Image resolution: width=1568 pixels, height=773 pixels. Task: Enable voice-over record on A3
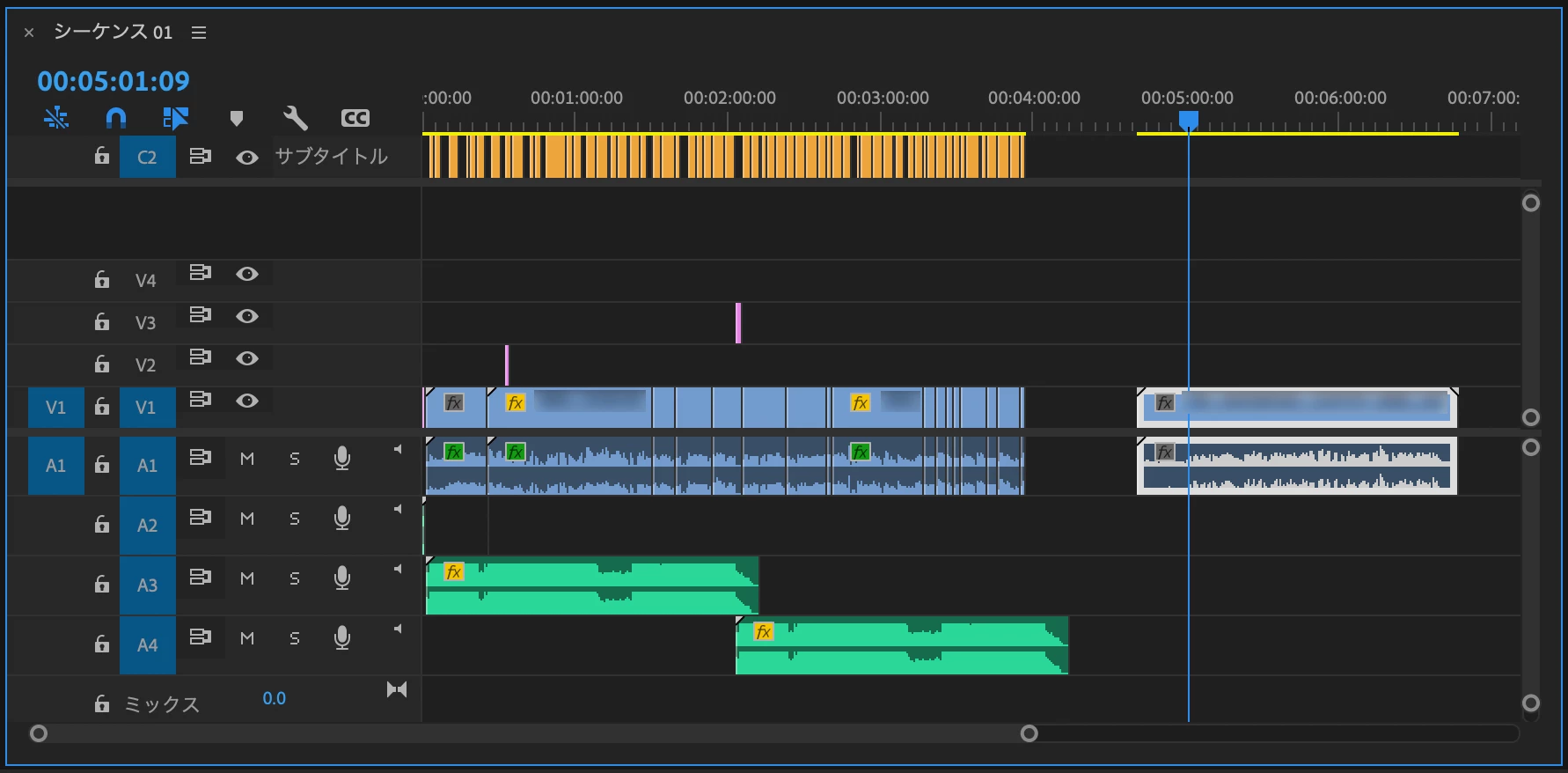click(342, 578)
